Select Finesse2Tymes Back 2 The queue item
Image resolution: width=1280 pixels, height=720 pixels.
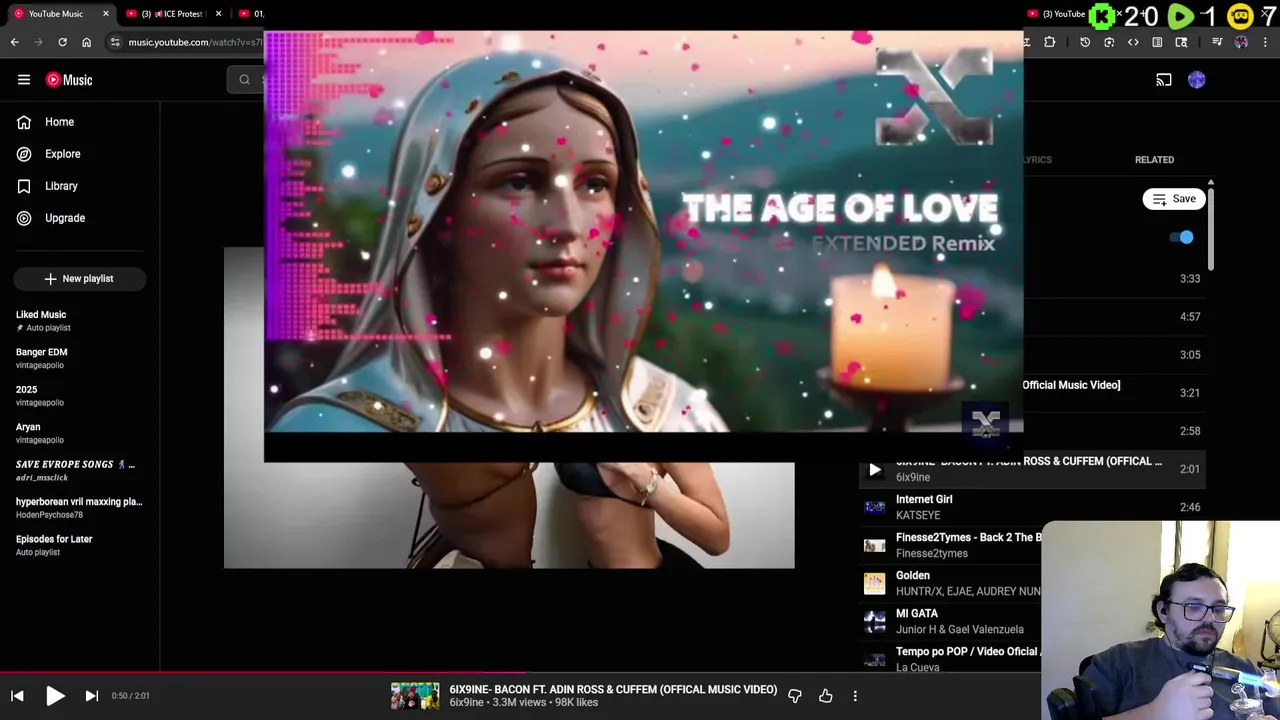pyautogui.click(x=950, y=545)
